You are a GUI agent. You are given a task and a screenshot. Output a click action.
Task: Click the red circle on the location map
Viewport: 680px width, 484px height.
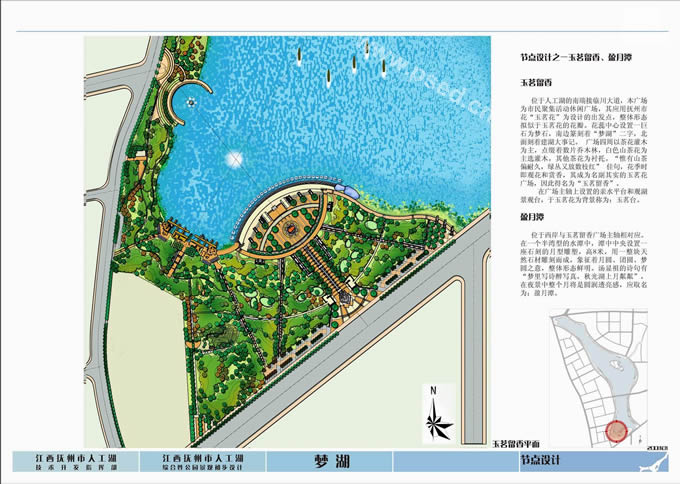[618, 431]
